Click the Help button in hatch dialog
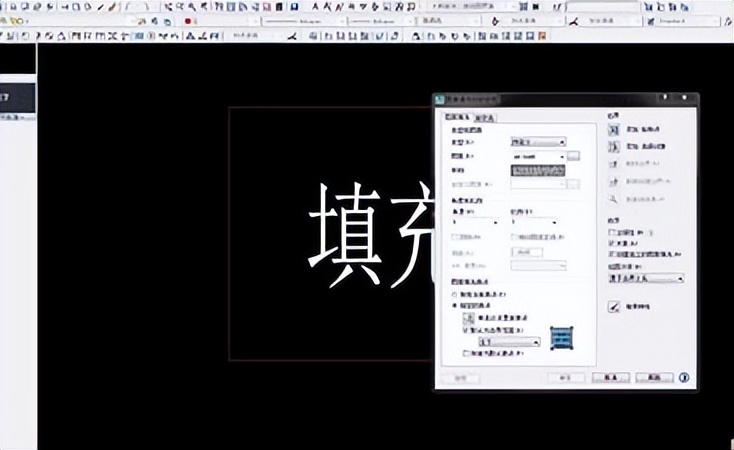Screen dimensions: 734x450 (654, 377)
